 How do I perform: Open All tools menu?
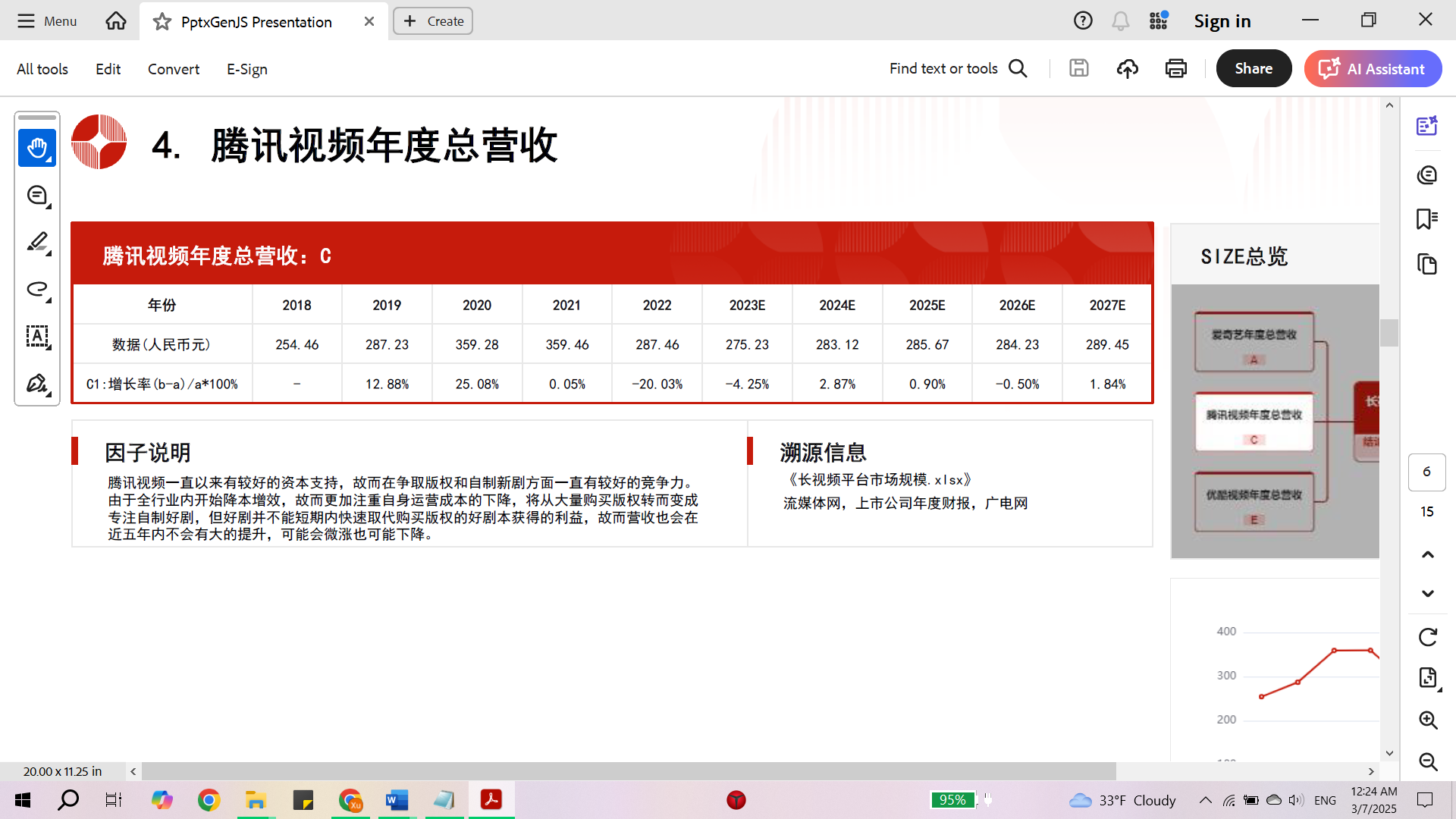pyautogui.click(x=42, y=69)
